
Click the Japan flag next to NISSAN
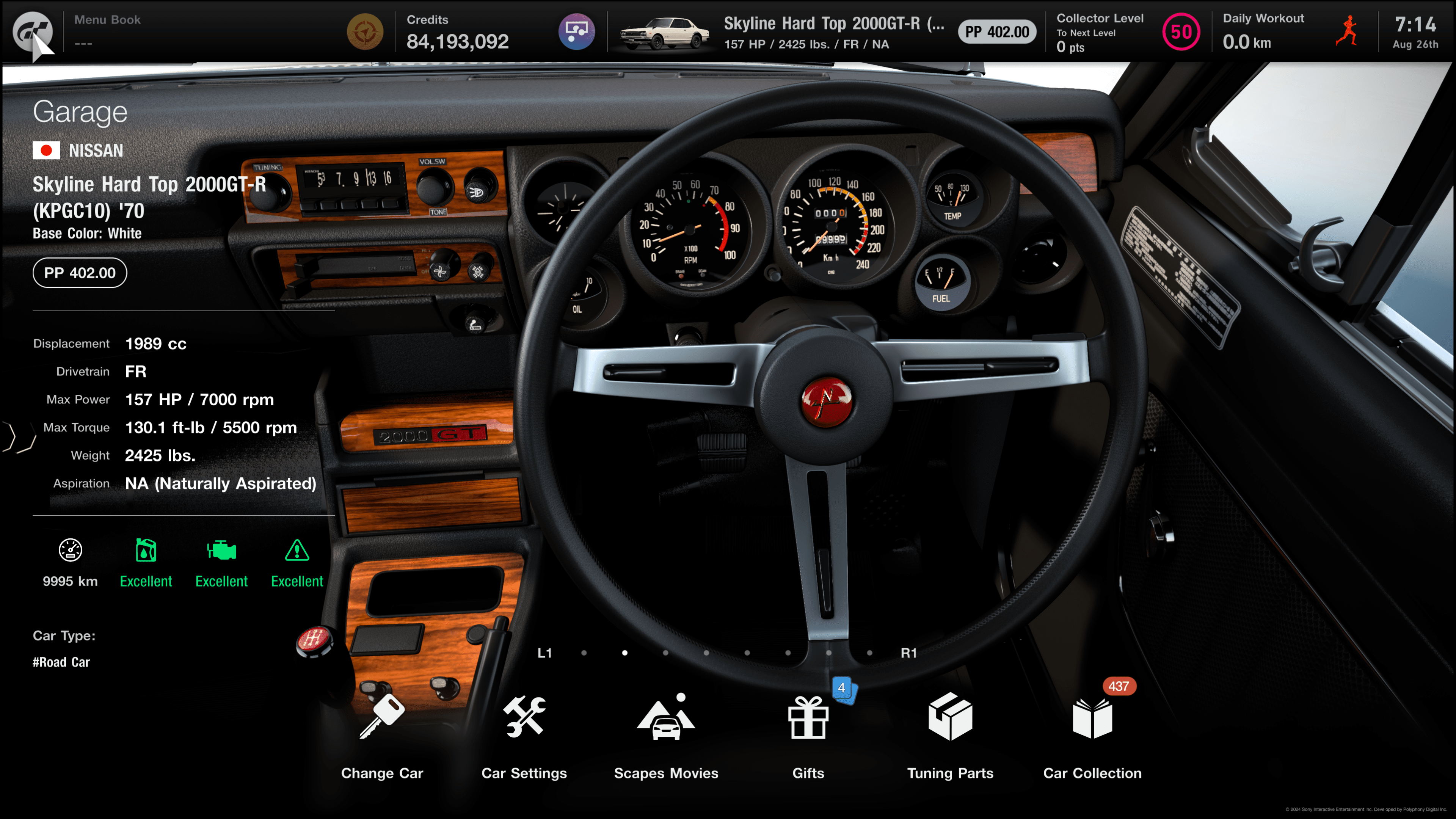click(46, 151)
